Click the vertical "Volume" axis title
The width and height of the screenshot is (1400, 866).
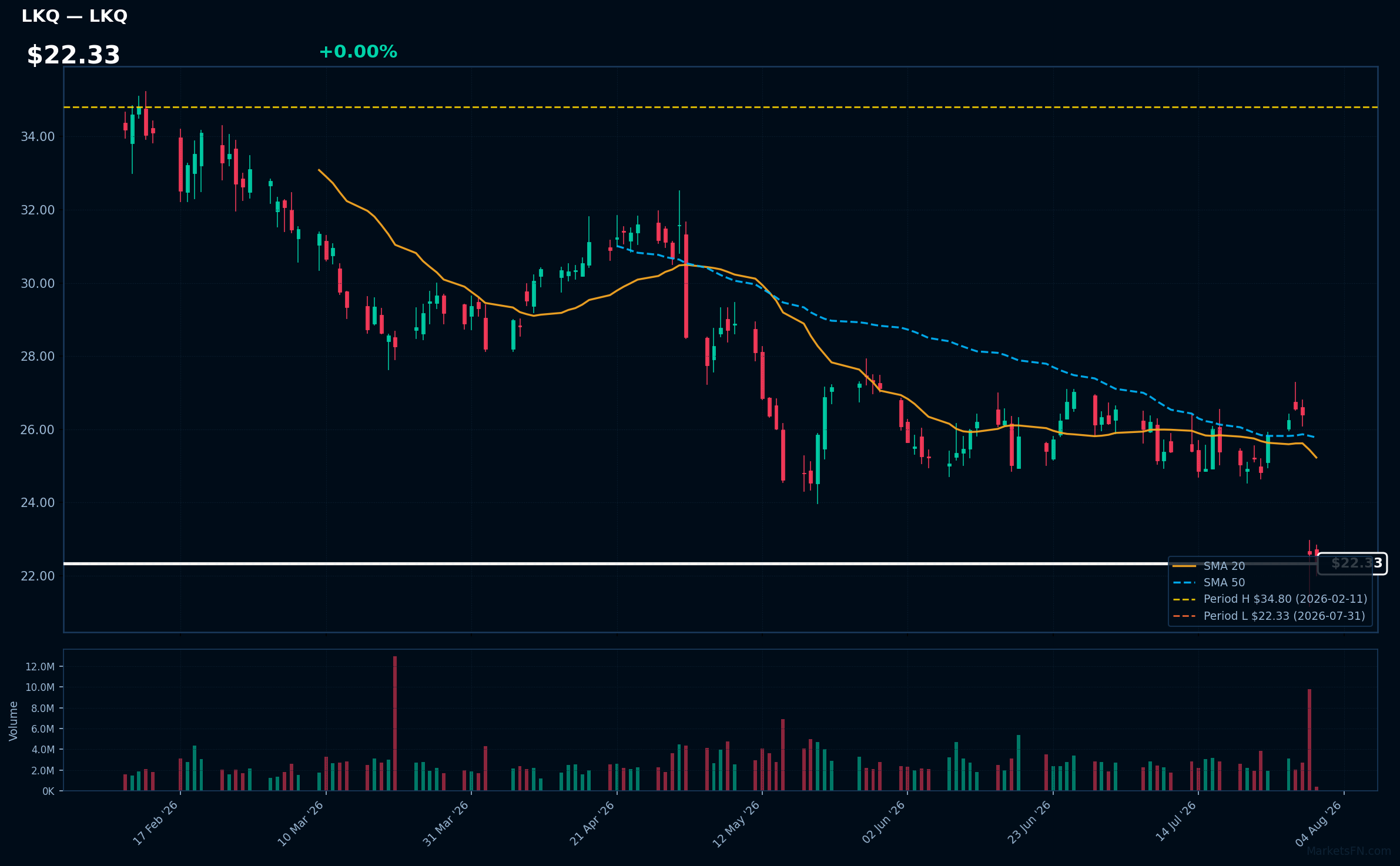click(13, 721)
